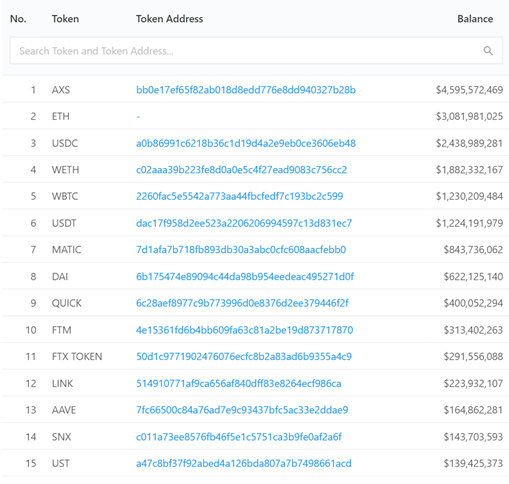The height and width of the screenshot is (484, 509).
Task: Open the USDC token address link
Action: (246, 143)
